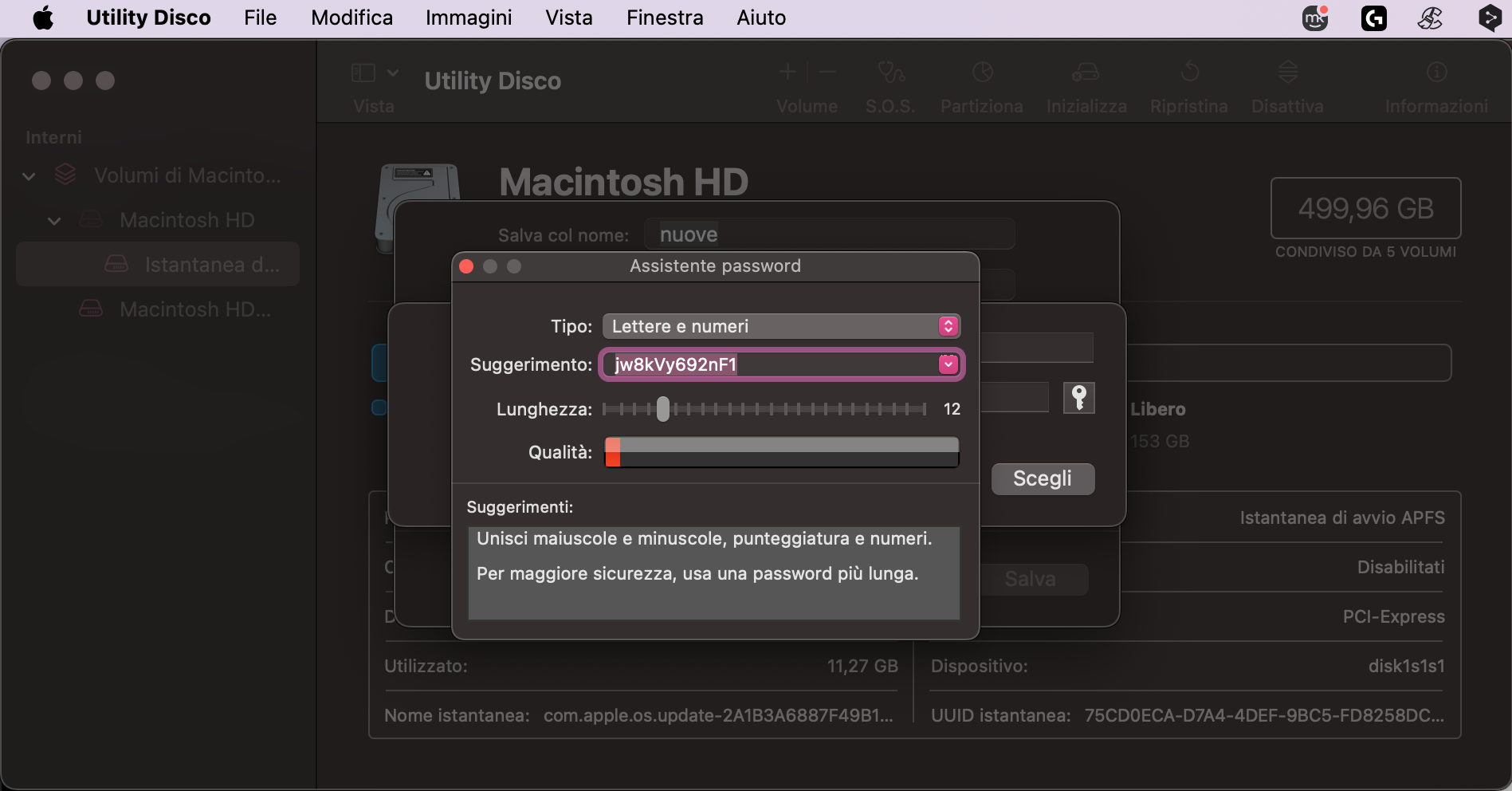Collapse the Volumi di Macintosh tree chevron
Screen dimensions: 1512x791
coord(29,176)
